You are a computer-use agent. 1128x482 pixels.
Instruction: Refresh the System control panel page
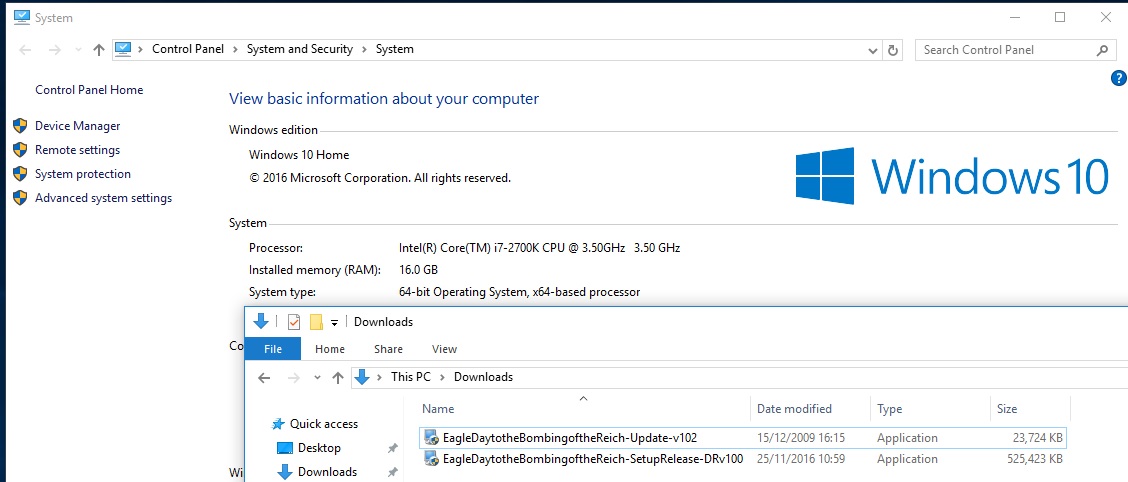(x=893, y=50)
